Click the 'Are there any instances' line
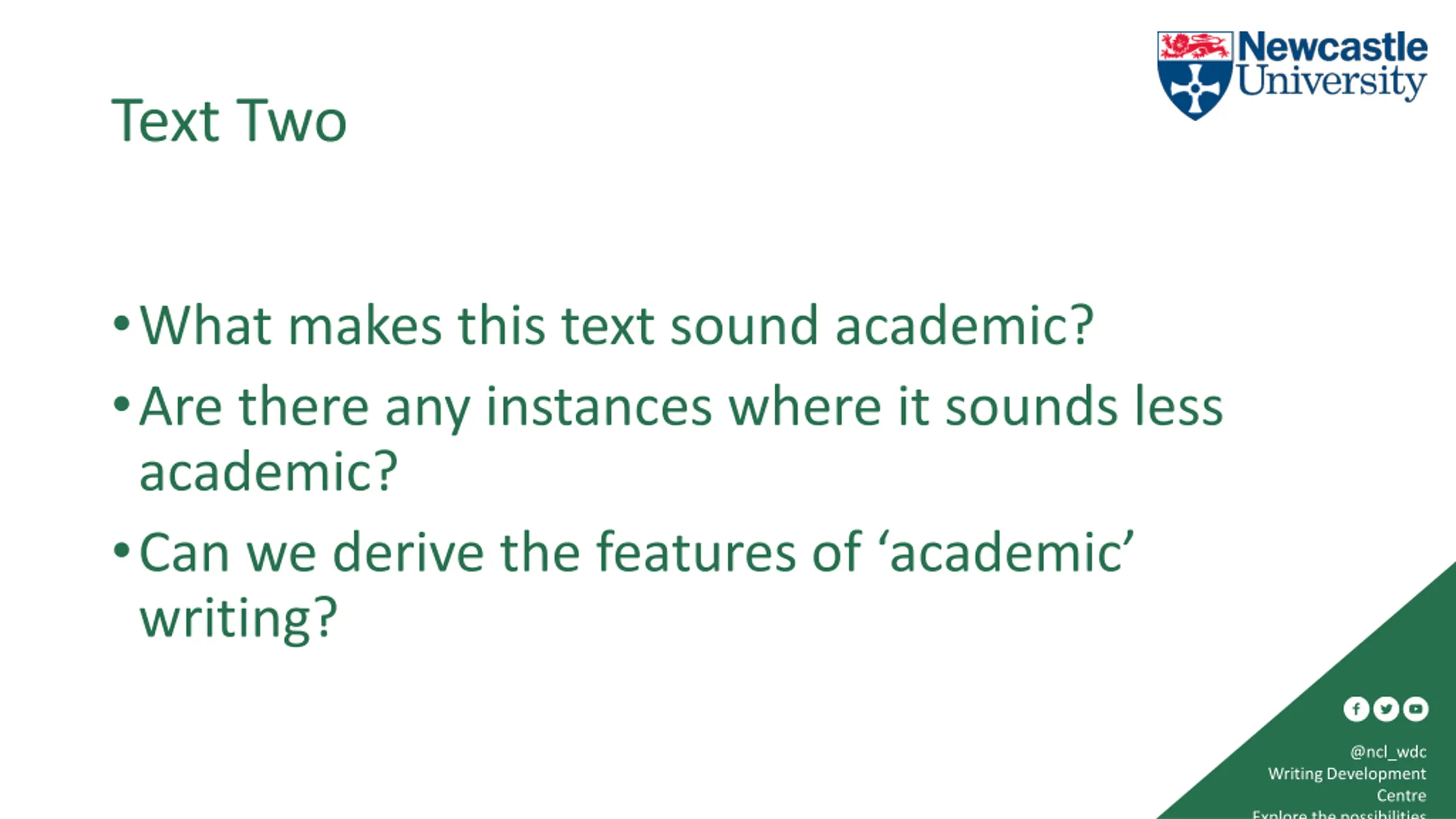Viewport: 1456px width, 819px height. (681, 407)
